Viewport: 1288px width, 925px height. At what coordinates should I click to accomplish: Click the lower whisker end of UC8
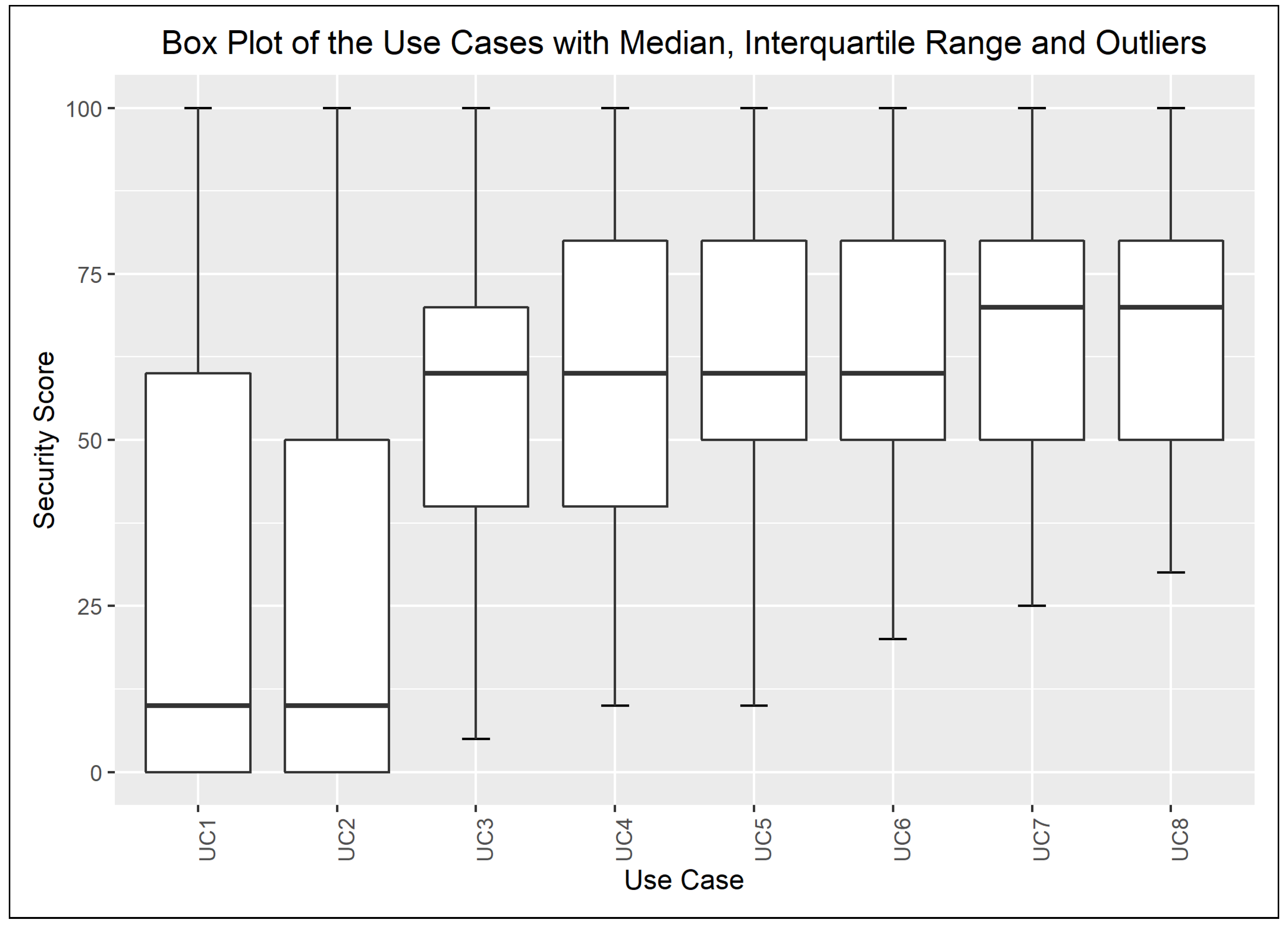click(1170, 572)
